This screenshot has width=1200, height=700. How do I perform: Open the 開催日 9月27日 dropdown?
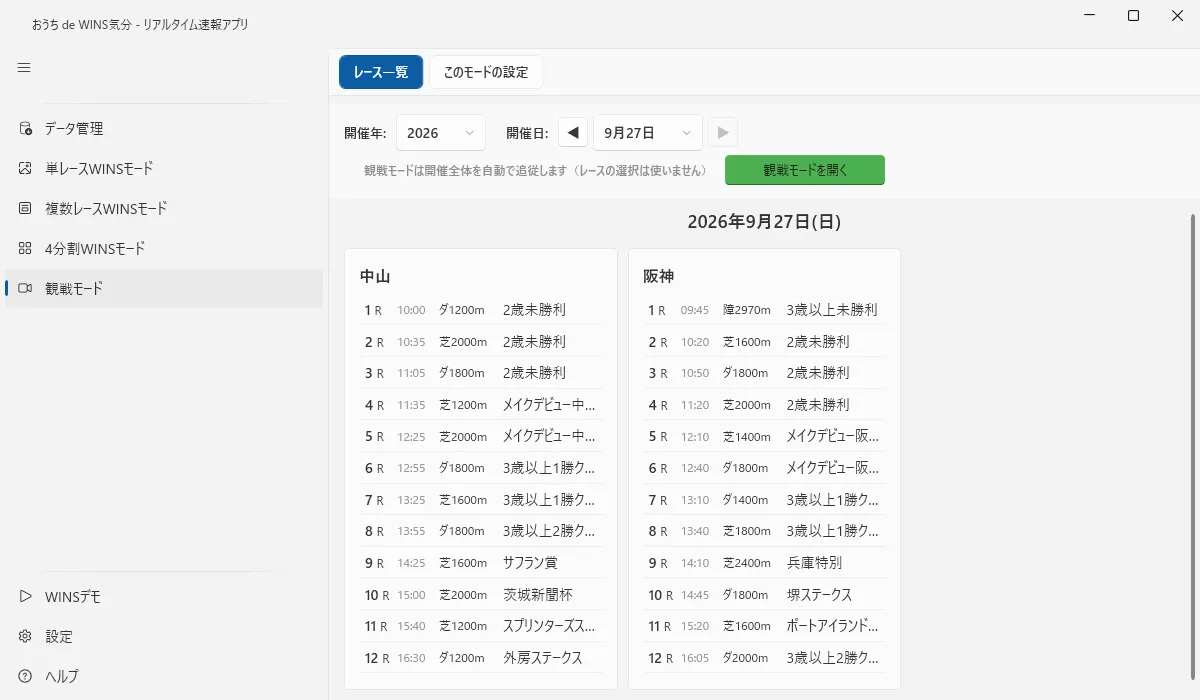click(x=648, y=132)
